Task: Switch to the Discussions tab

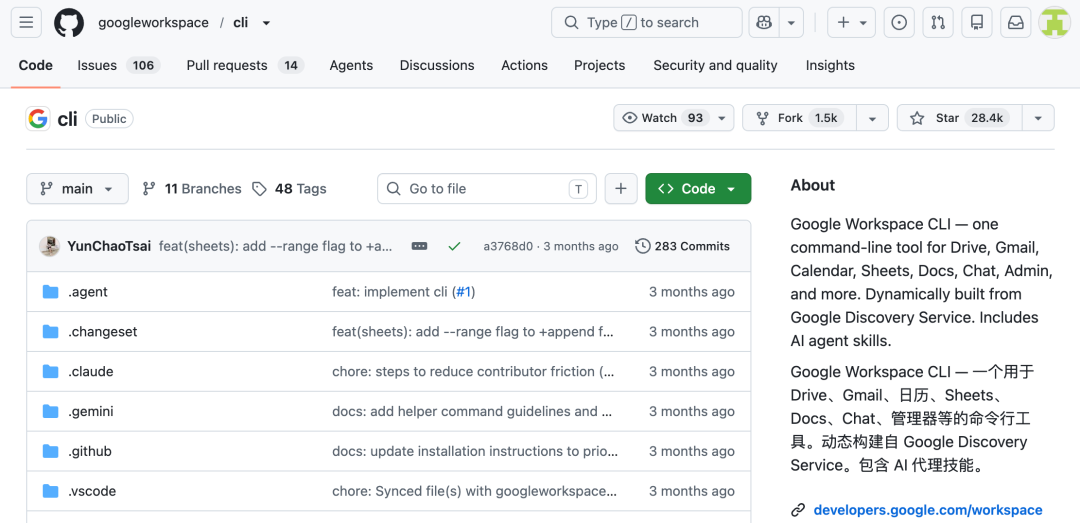Action: coord(437,65)
